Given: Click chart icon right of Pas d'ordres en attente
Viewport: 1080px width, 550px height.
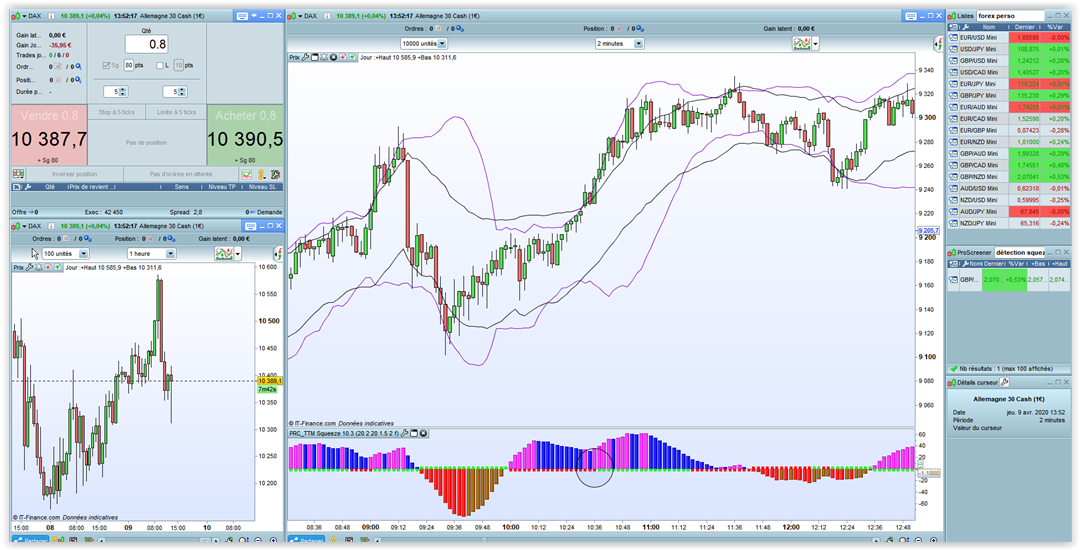Looking at the screenshot, I should pyautogui.click(x=247, y=174).
